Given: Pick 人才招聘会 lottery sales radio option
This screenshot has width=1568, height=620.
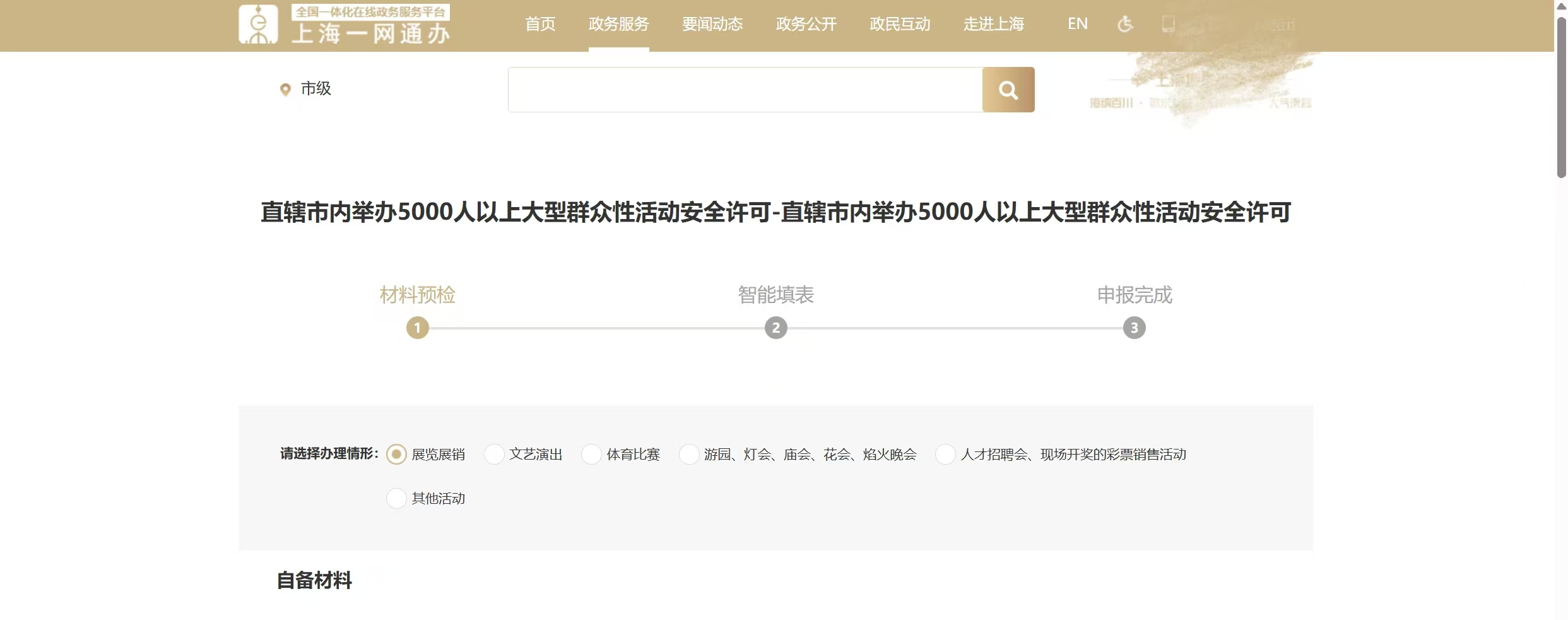Looking at the screenshot, I should [945, 455].
